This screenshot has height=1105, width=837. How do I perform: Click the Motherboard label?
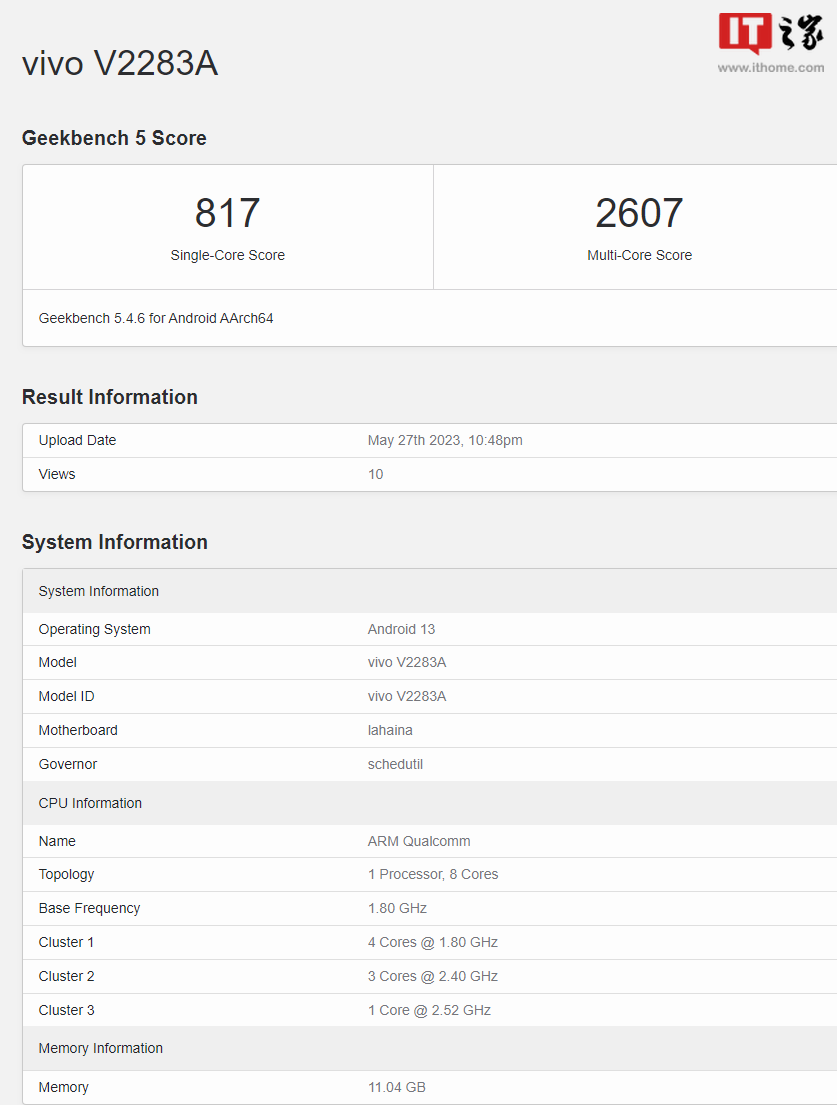click(78, 730)
